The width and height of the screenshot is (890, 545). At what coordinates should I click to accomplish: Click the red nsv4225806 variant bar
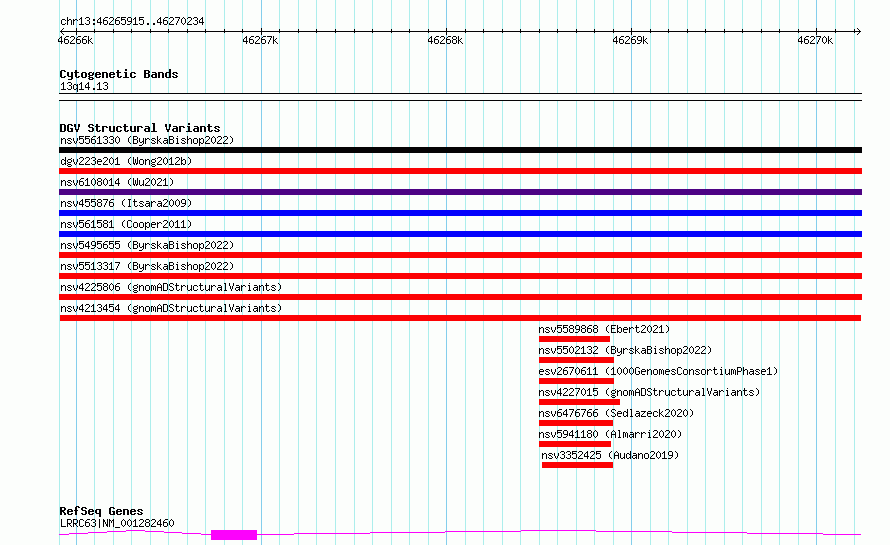[x=460, y=297]
